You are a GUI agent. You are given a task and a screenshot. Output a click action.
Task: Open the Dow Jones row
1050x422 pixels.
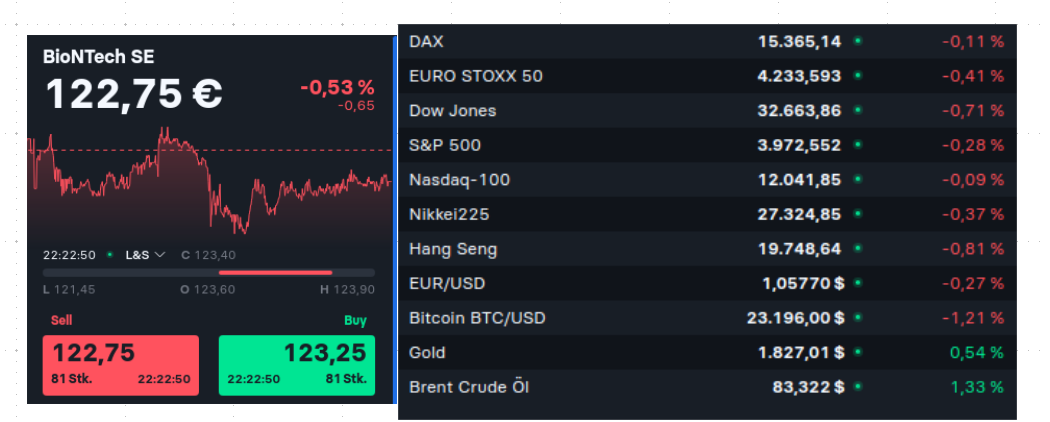pyautogui.click(x=706, y=111)
